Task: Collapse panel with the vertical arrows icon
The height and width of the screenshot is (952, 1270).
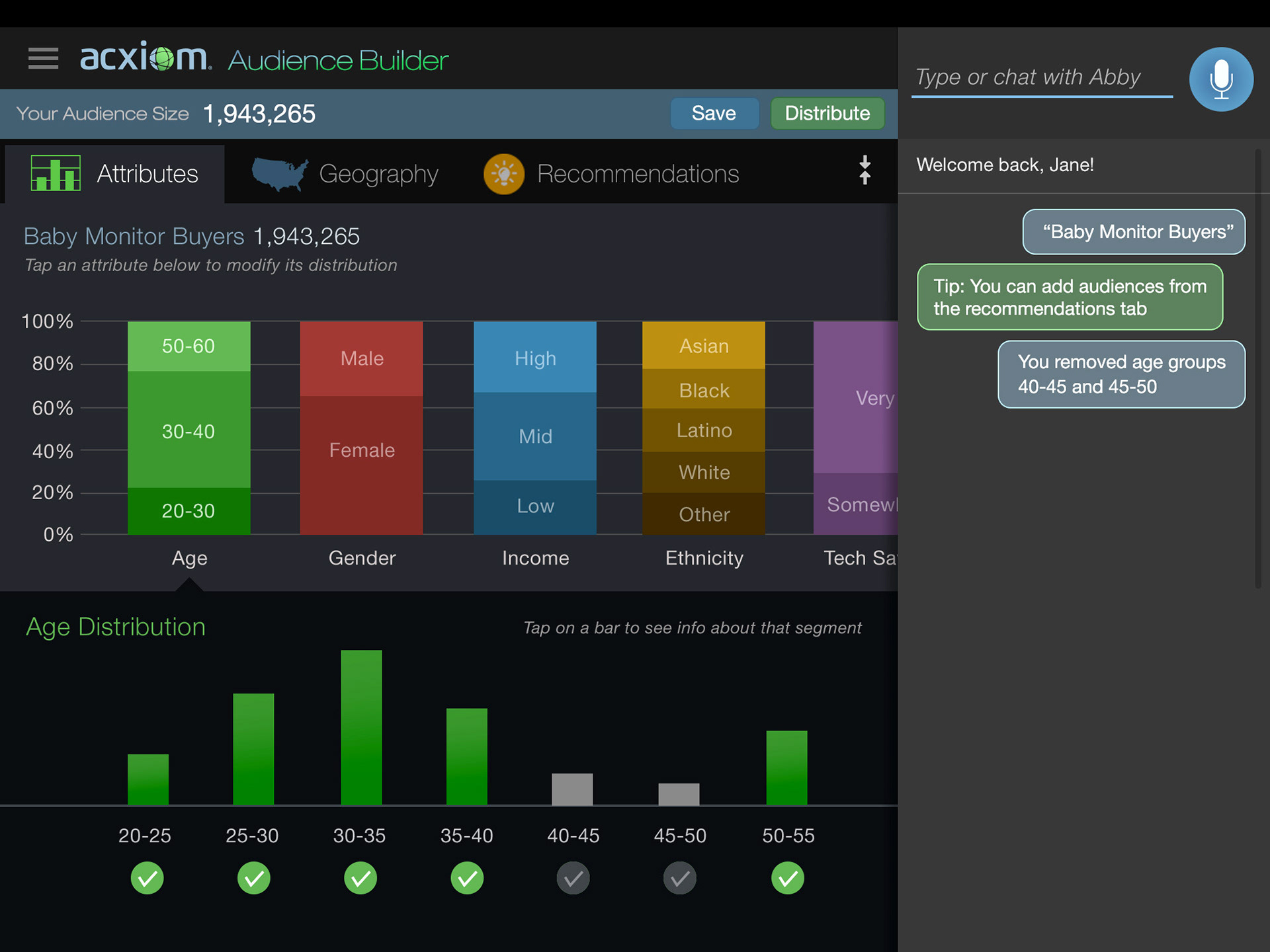Action: tap(865, 171)
